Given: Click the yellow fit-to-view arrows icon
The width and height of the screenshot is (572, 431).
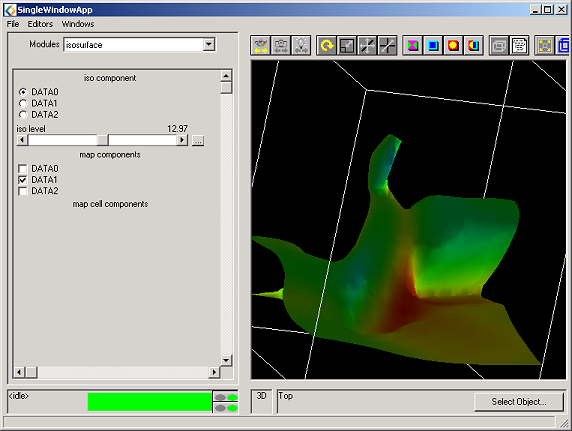Looking at the screenshot, I should [x=545, y=46].
